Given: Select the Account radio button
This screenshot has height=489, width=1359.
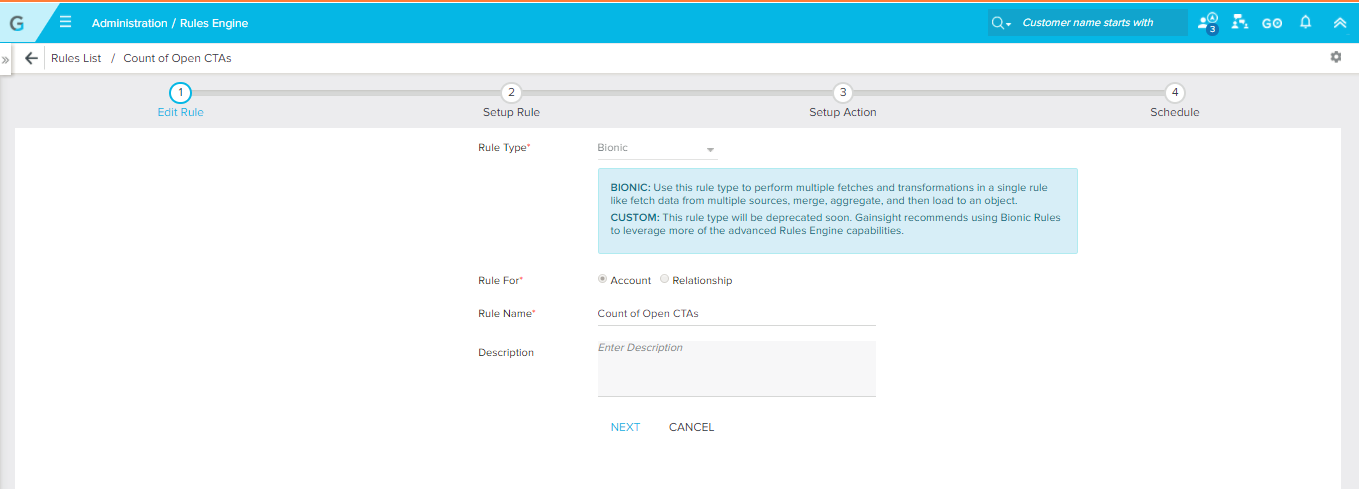Looking at the screenshot, I should point(602,279).
